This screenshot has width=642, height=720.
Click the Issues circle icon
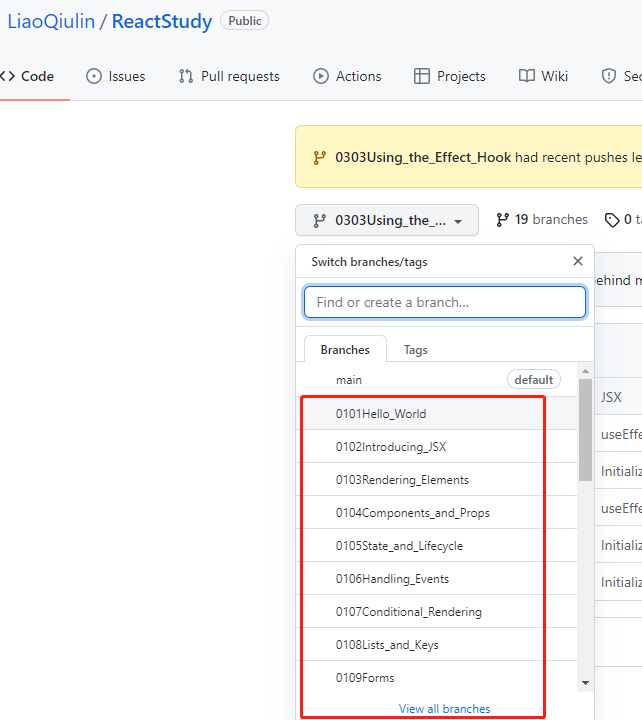pyautogui.click(x=94, y=76)
